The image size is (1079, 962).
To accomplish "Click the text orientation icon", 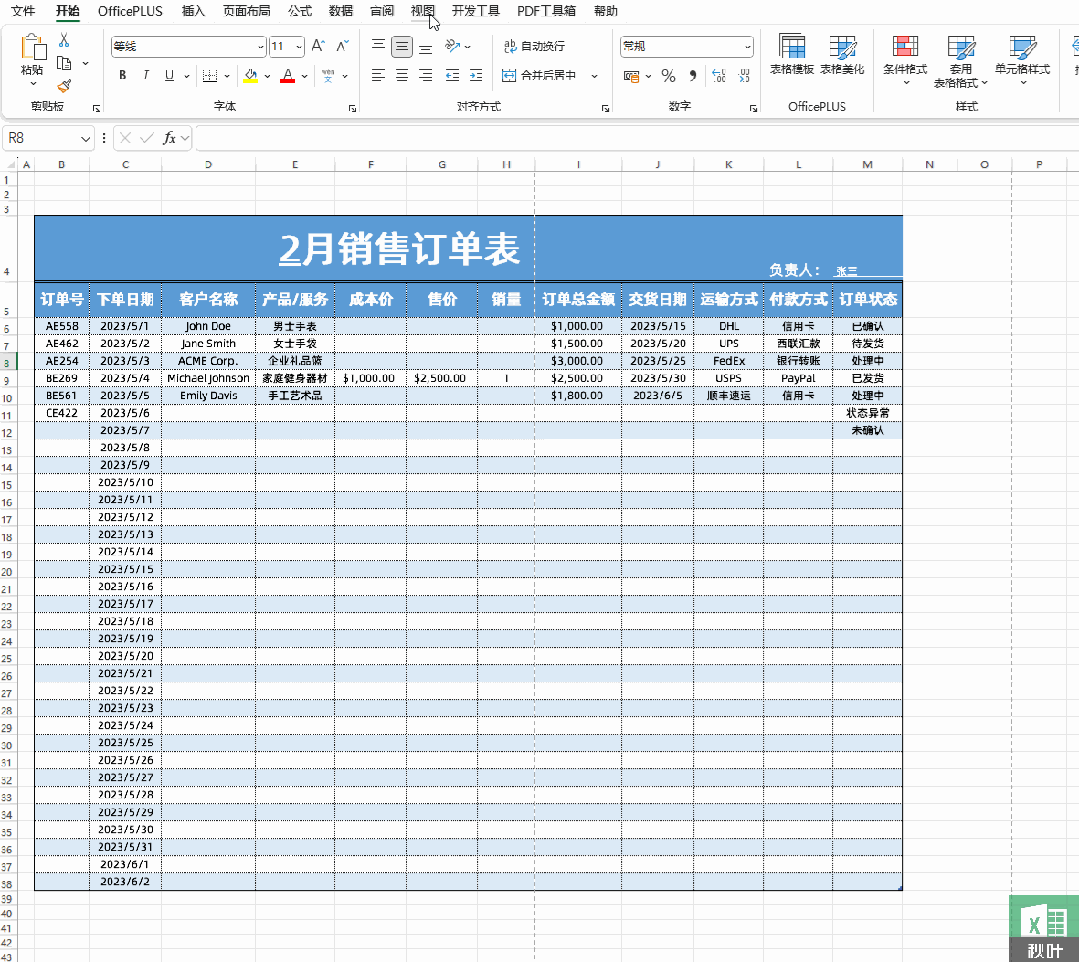I will (452, 46).
